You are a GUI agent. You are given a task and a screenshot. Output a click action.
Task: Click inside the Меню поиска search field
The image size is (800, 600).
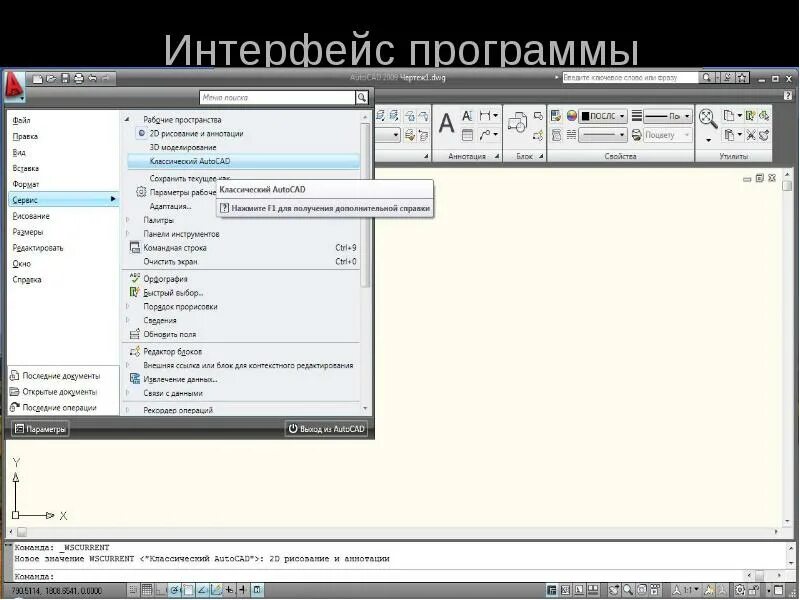(x=277, y=97)
